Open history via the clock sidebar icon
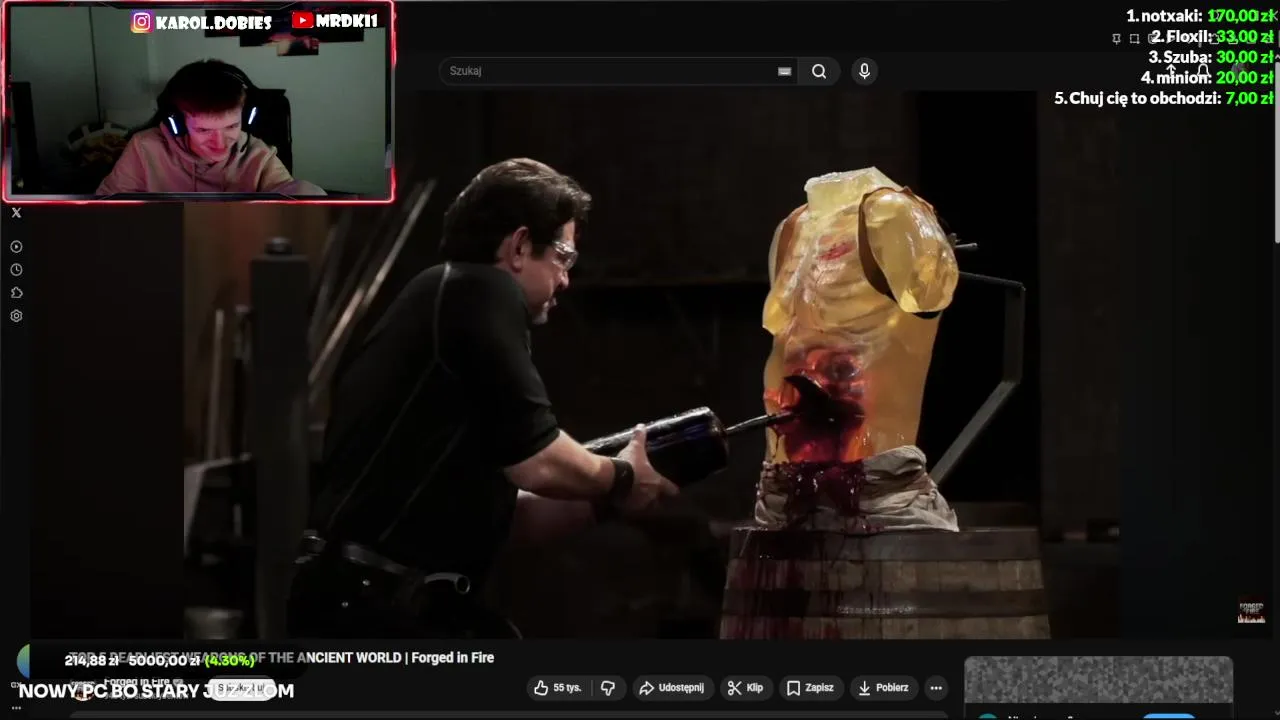This screenshot has width=1280, height=720. [16, 270]
